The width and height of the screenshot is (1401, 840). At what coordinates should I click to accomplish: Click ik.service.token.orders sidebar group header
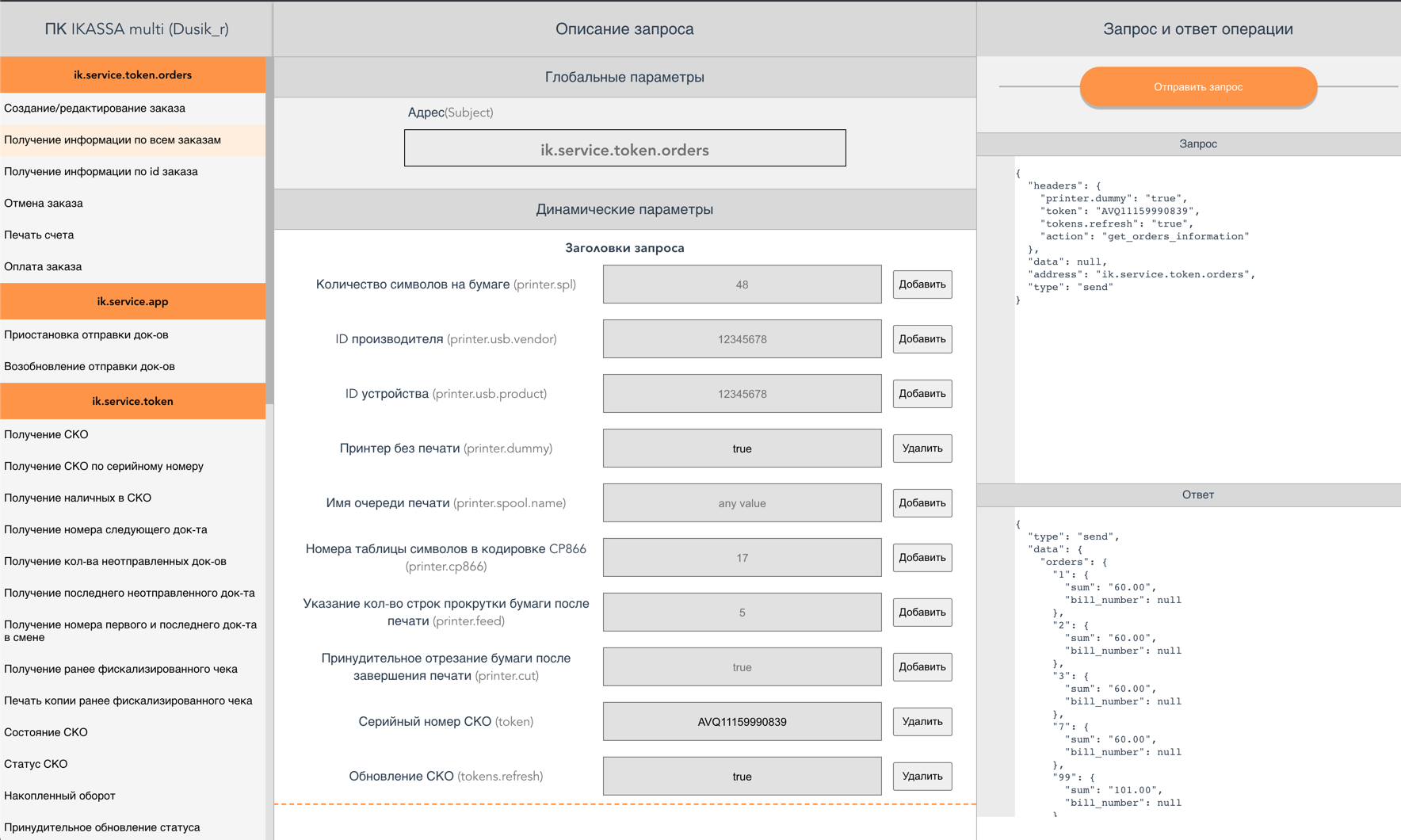click(x=132, y=75)
